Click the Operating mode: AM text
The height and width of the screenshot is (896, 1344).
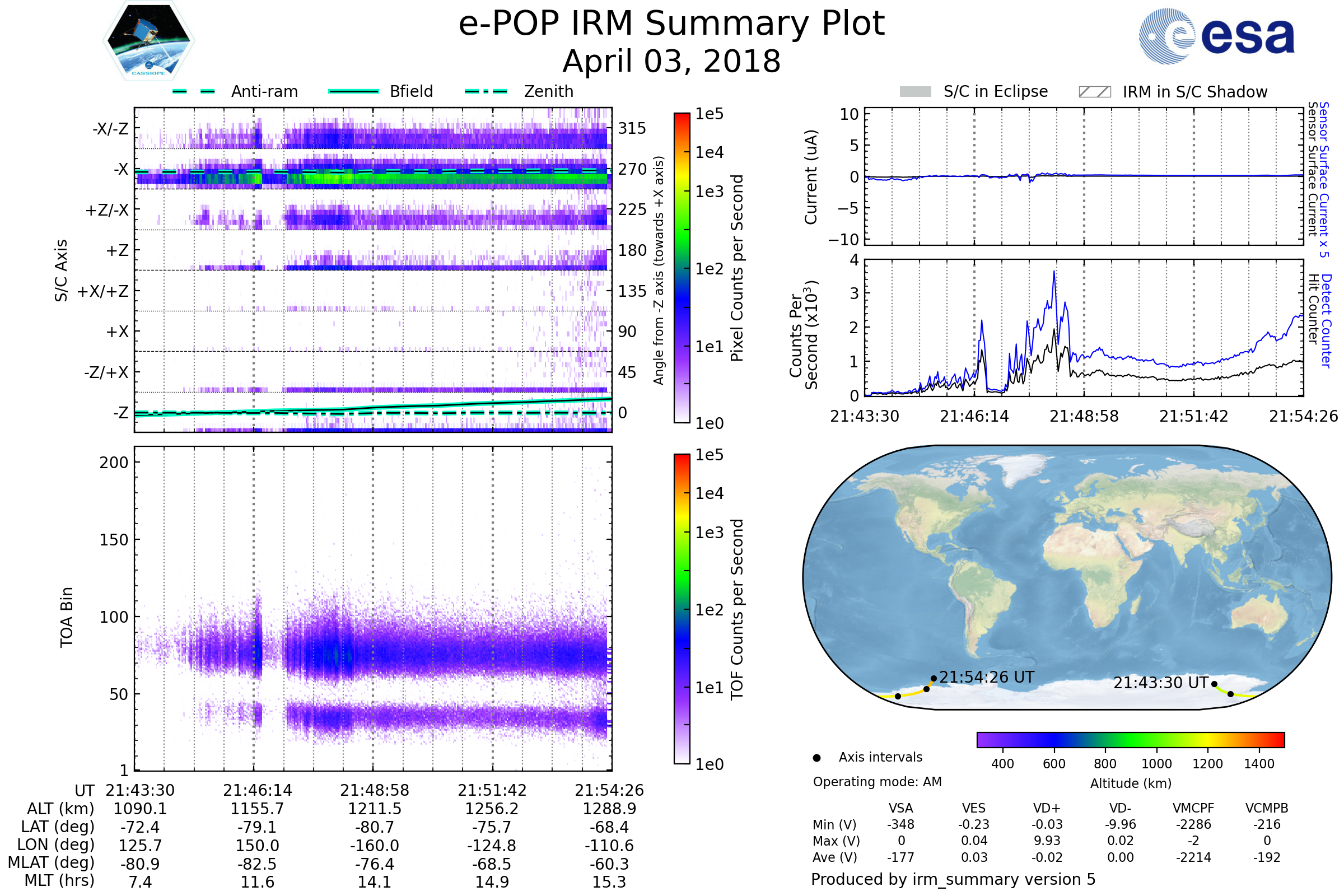(877, 782)
